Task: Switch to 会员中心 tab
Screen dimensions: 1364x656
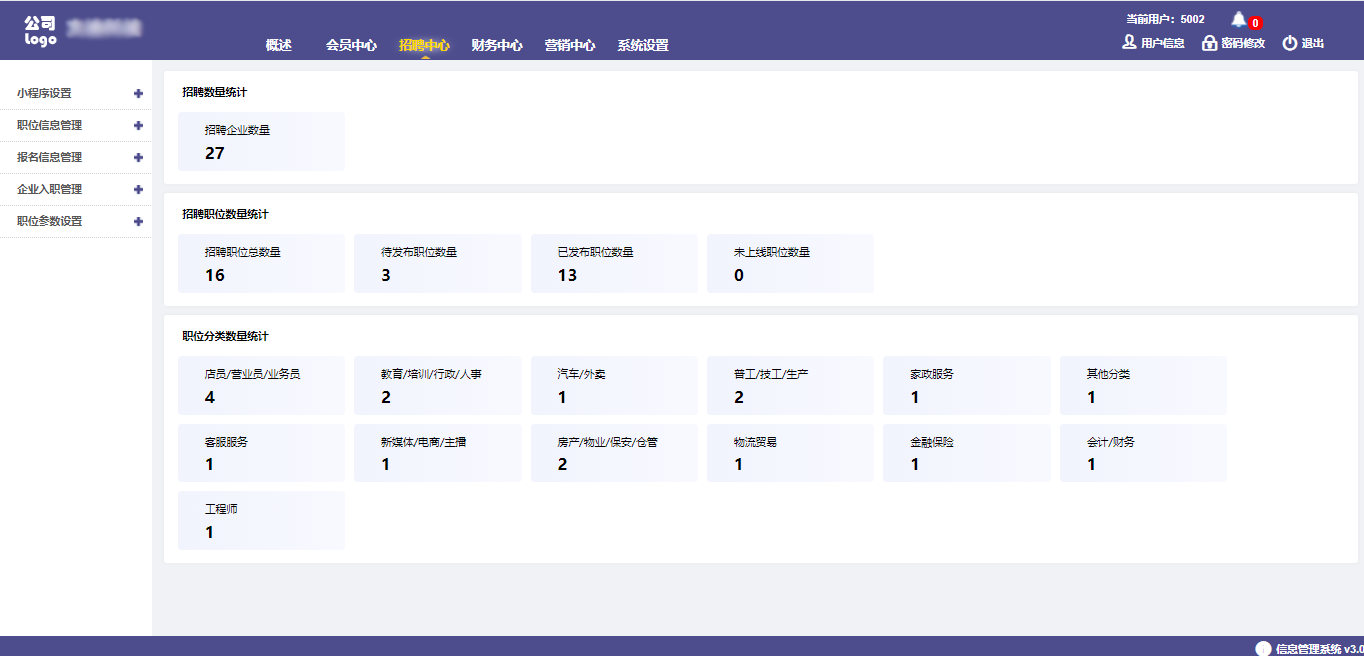Action: [351, 45]
